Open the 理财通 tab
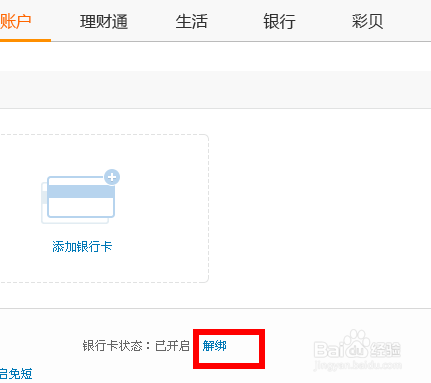The image size is (431, 383). point(104,22)
